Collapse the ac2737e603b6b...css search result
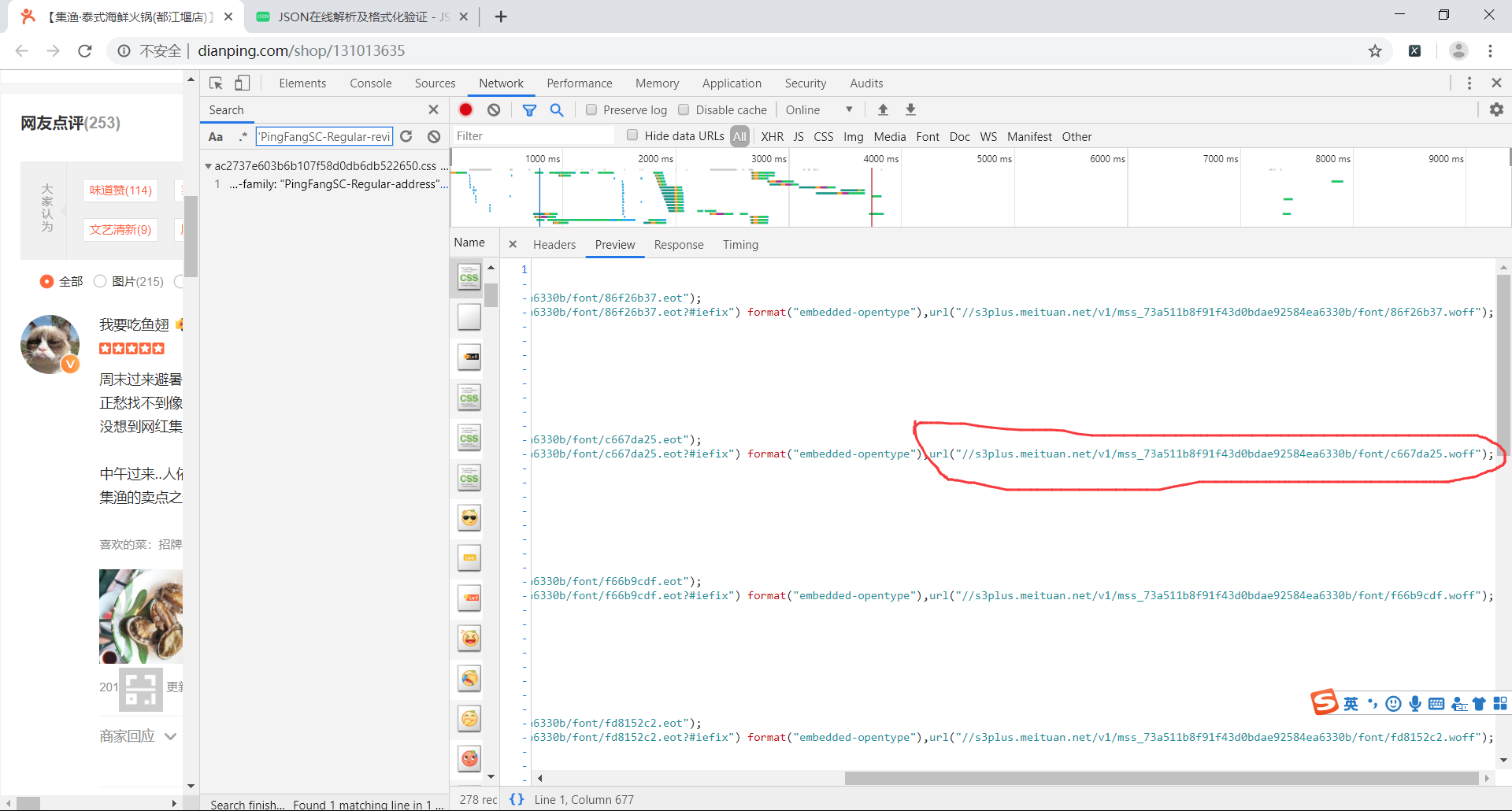 click(208, 166)
